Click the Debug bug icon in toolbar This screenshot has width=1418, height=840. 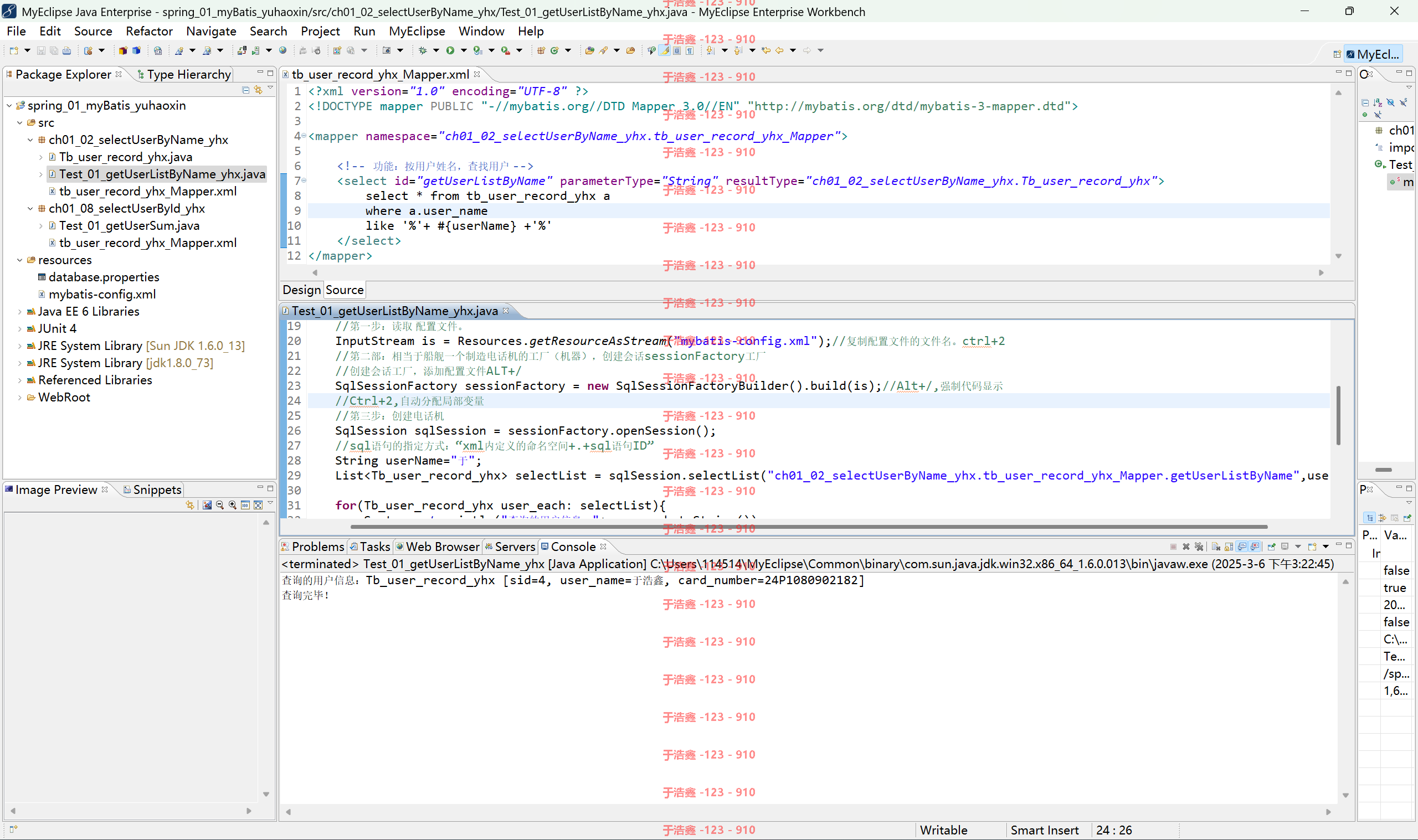coord(423,50)
